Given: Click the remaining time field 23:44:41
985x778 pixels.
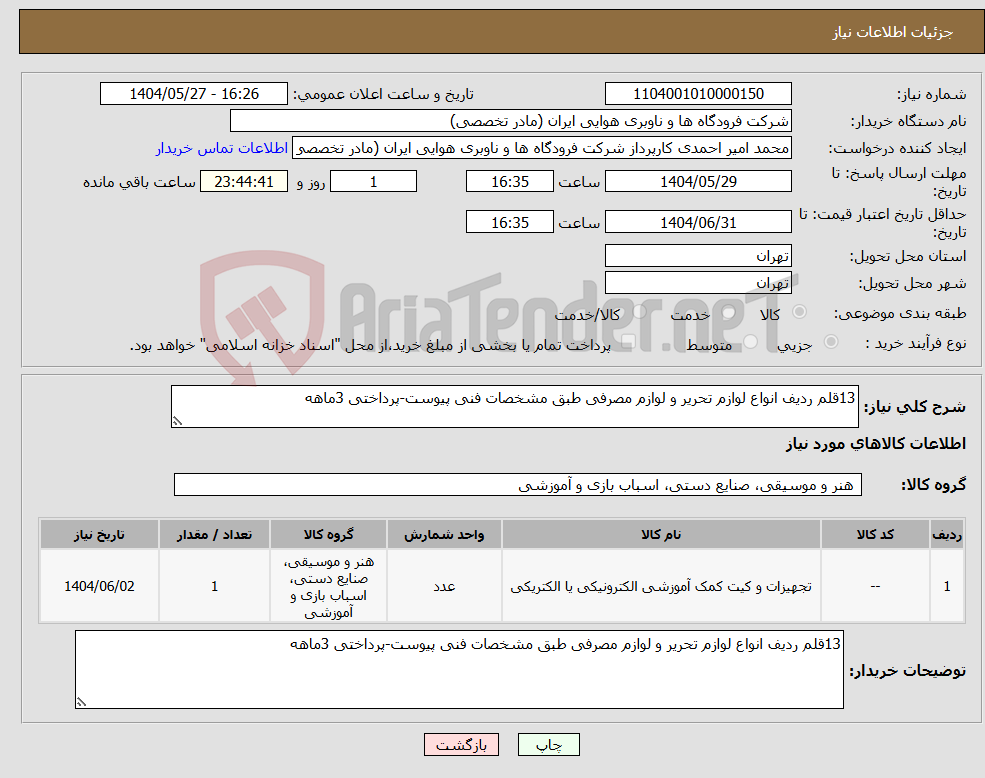Looking at the screenshot, I should [x=244, y=182].
